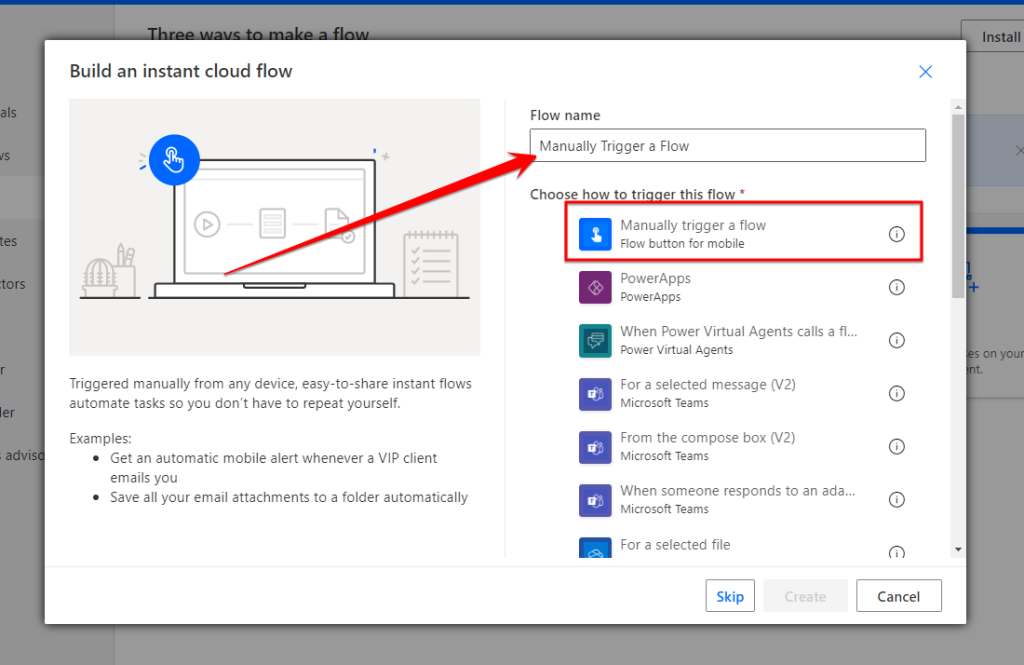Click the Power Virtual Agents trigger icon
Screen dimensions: 1024x665
pos(595,340)
